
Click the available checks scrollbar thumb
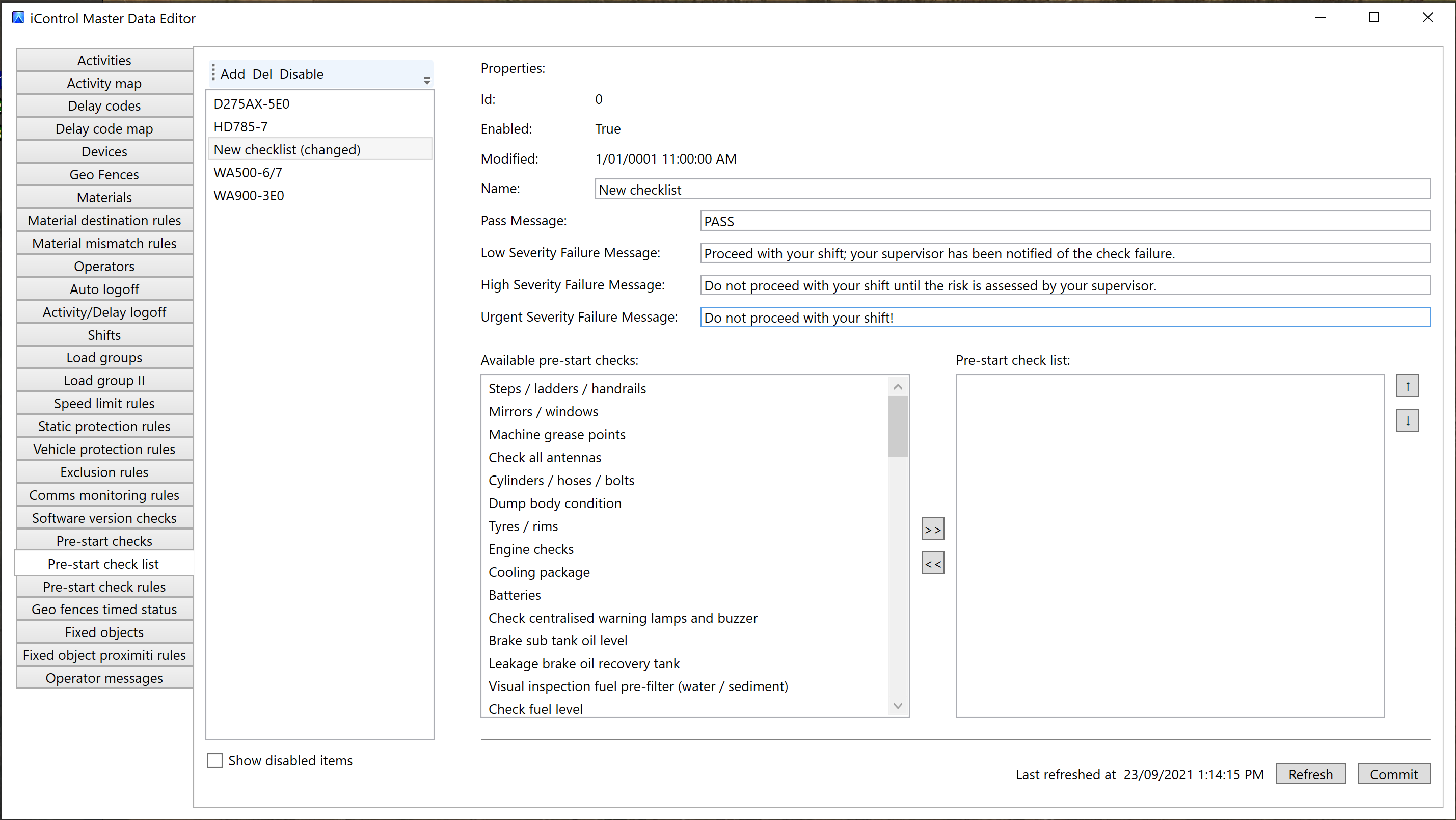point(898,427)
